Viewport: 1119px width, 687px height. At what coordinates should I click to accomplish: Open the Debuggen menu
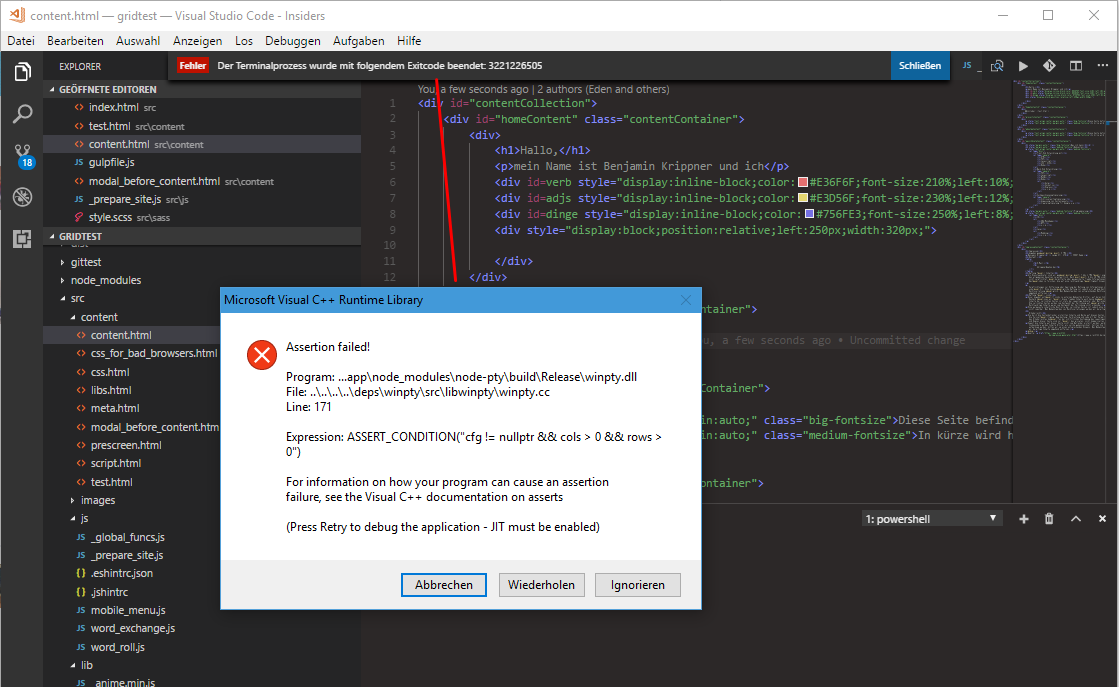pos(292,40)
